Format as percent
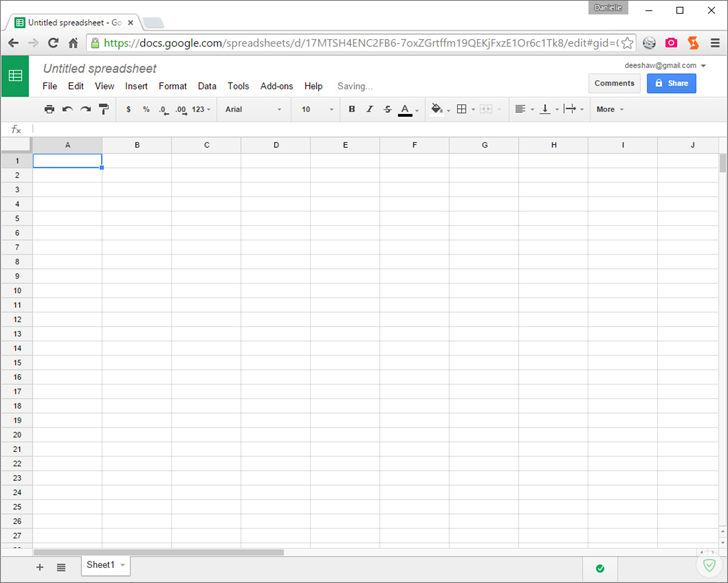The image size is (728, 583). [x=146, y=109]
